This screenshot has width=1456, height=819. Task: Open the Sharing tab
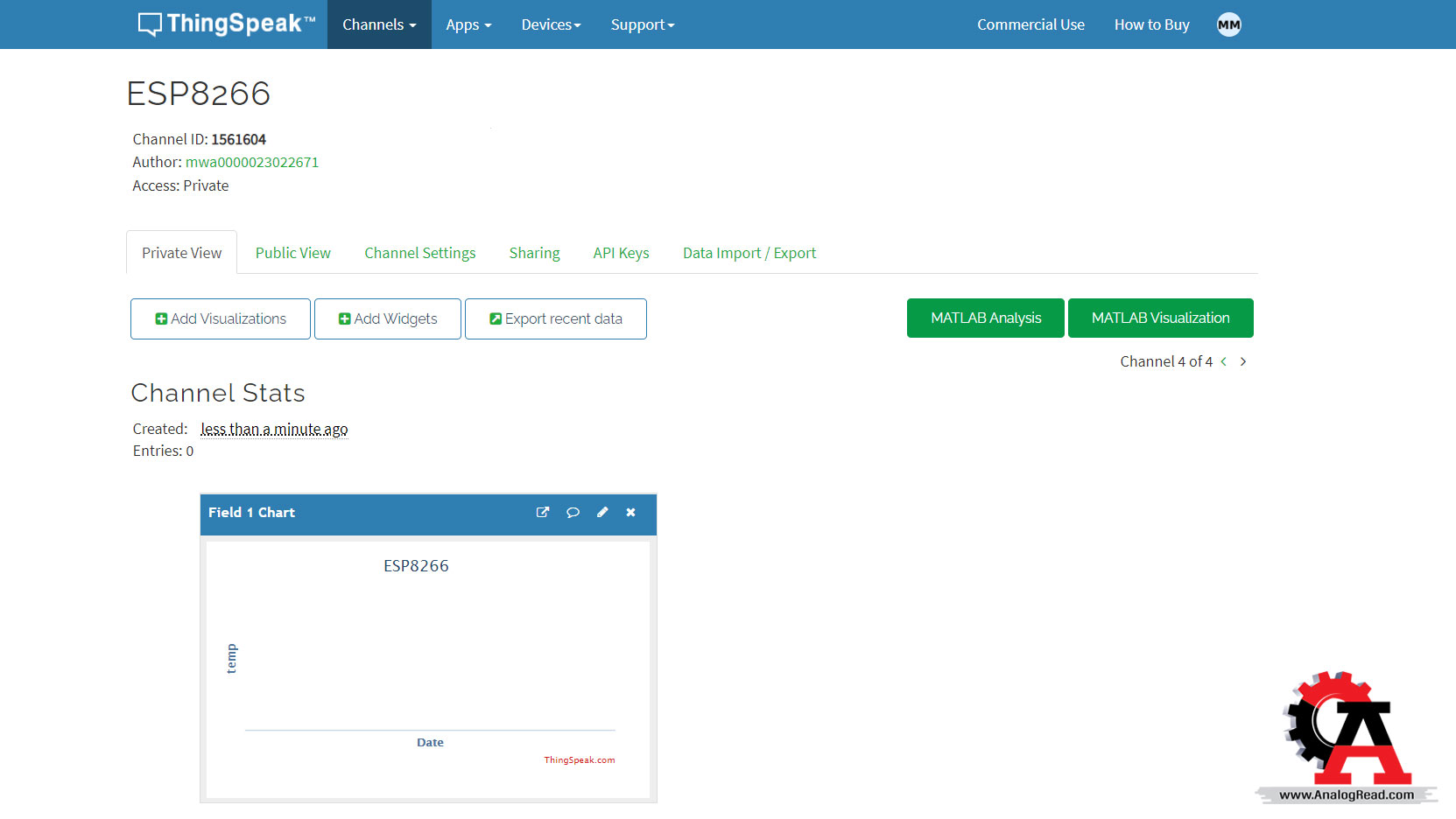tap(534, 253)
